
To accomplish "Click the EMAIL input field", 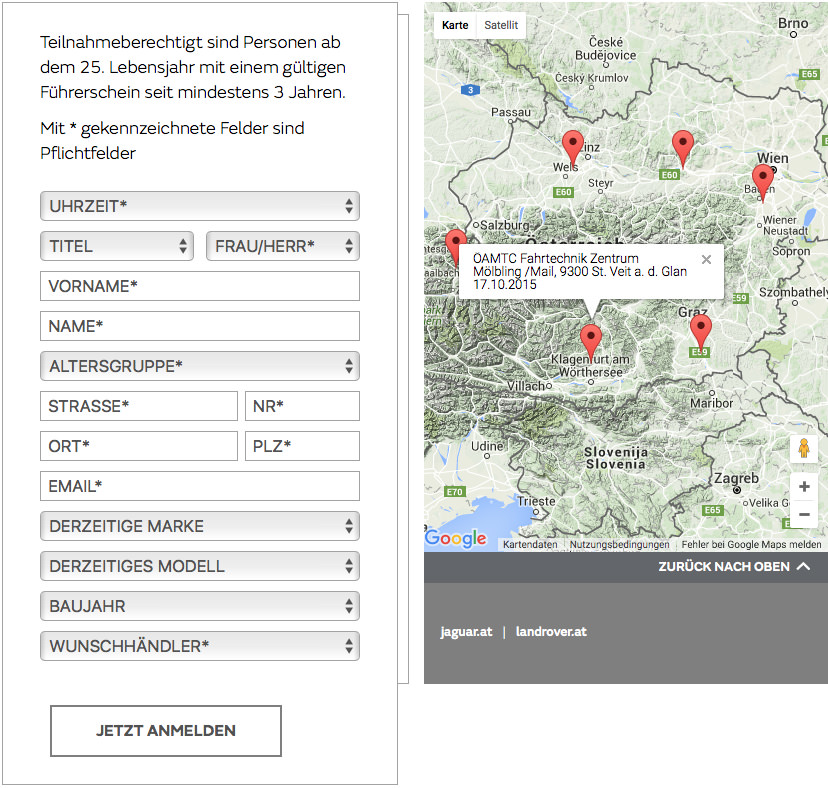I will pyautogui.click(x=200, y=486).
